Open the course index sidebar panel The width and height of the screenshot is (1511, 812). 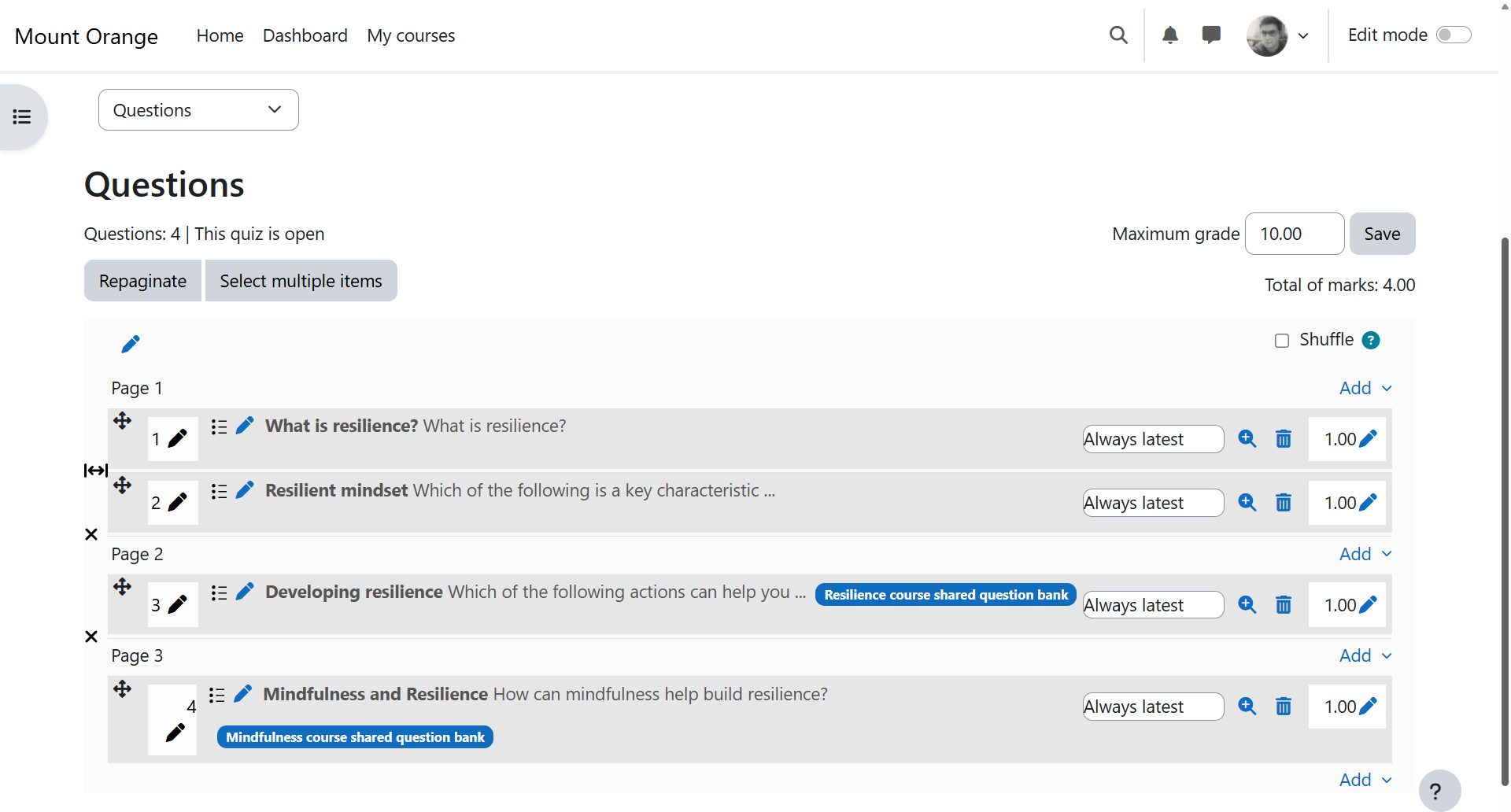(20, 116)
